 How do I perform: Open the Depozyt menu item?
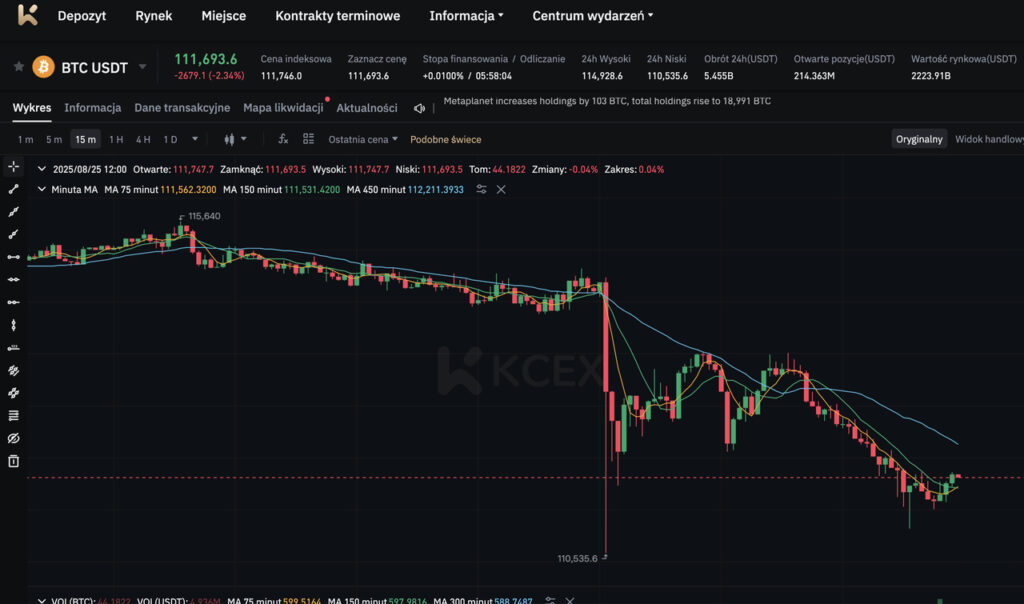point(82,16)
